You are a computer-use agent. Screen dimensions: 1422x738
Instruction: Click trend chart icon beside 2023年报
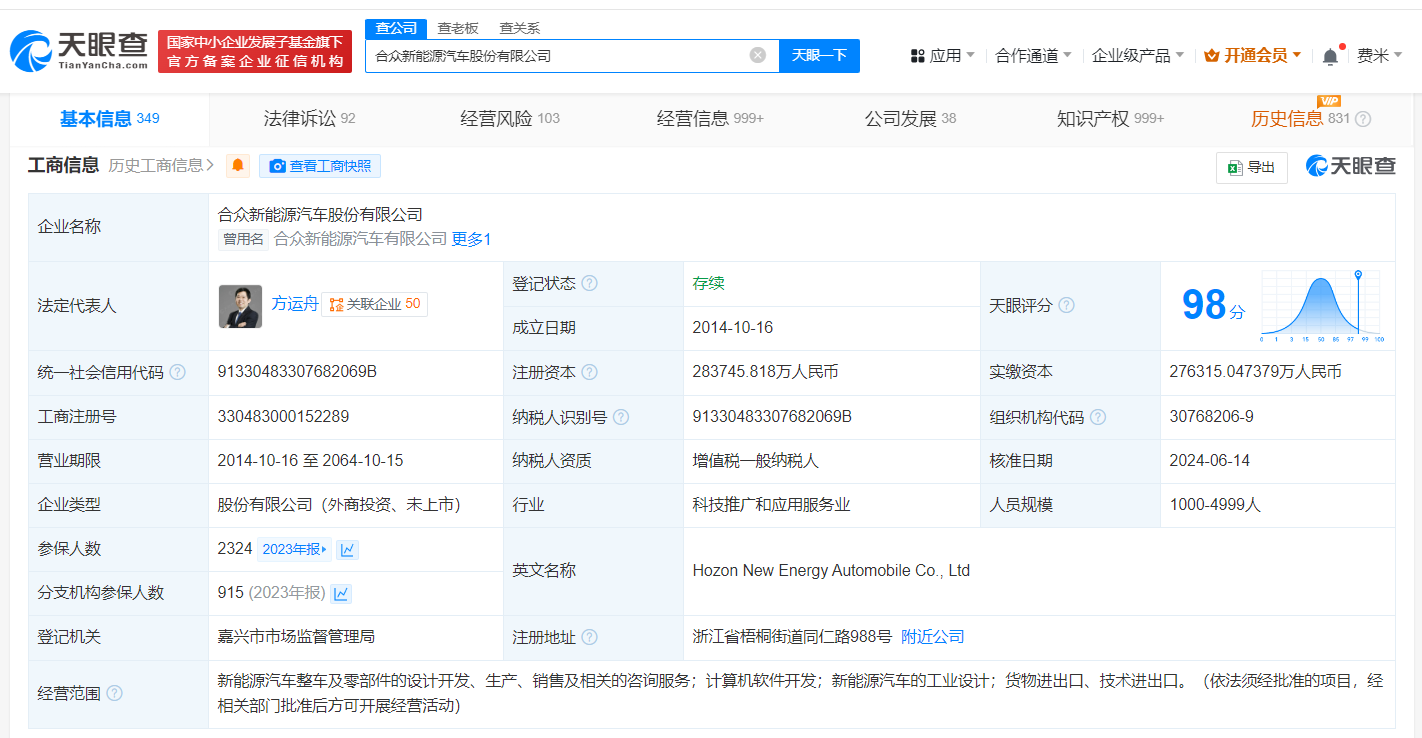coord(347,549)
